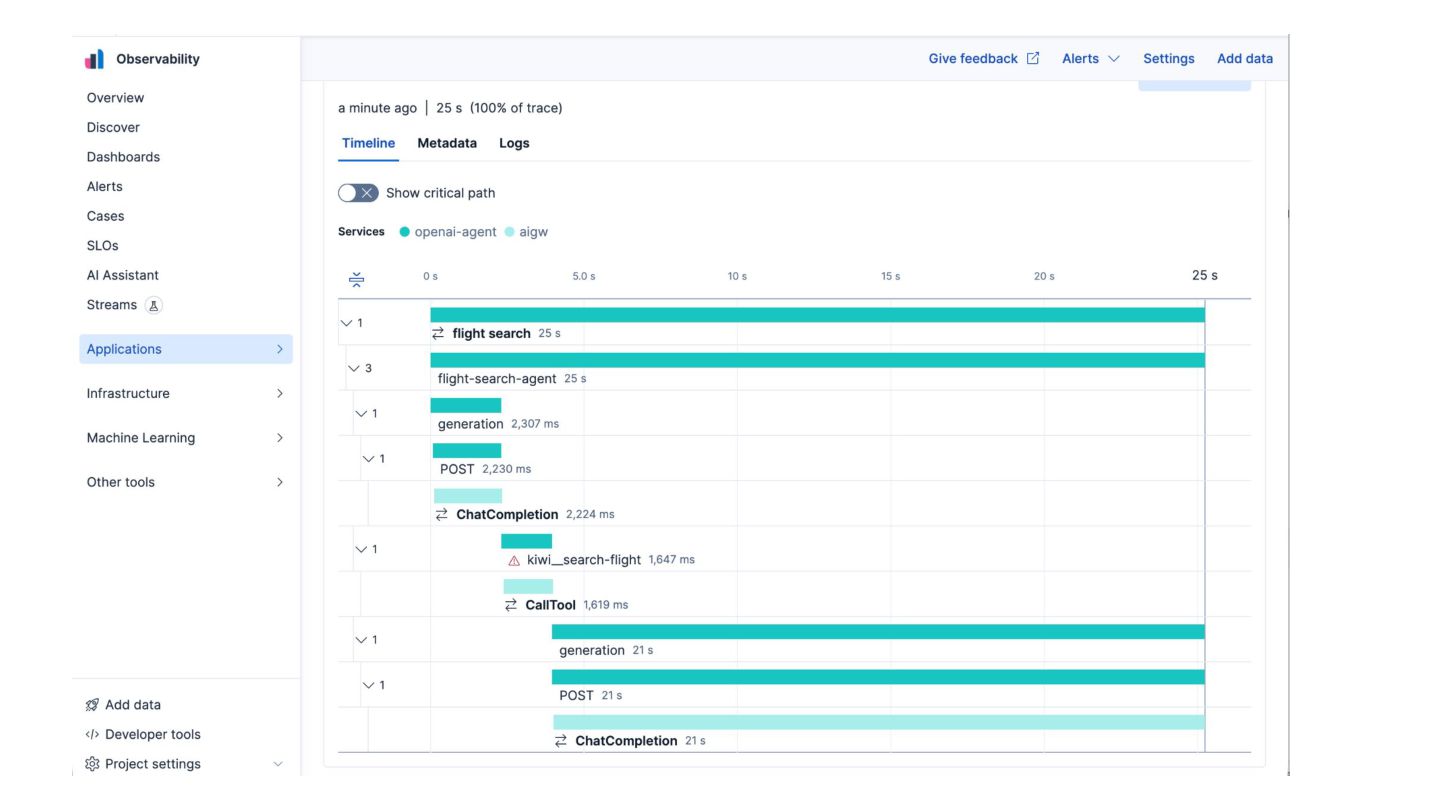Viewport: 1440px width, 810px height.
Task: Collapse the flight-search-agent span row
Action: click(x=353, y=368)
